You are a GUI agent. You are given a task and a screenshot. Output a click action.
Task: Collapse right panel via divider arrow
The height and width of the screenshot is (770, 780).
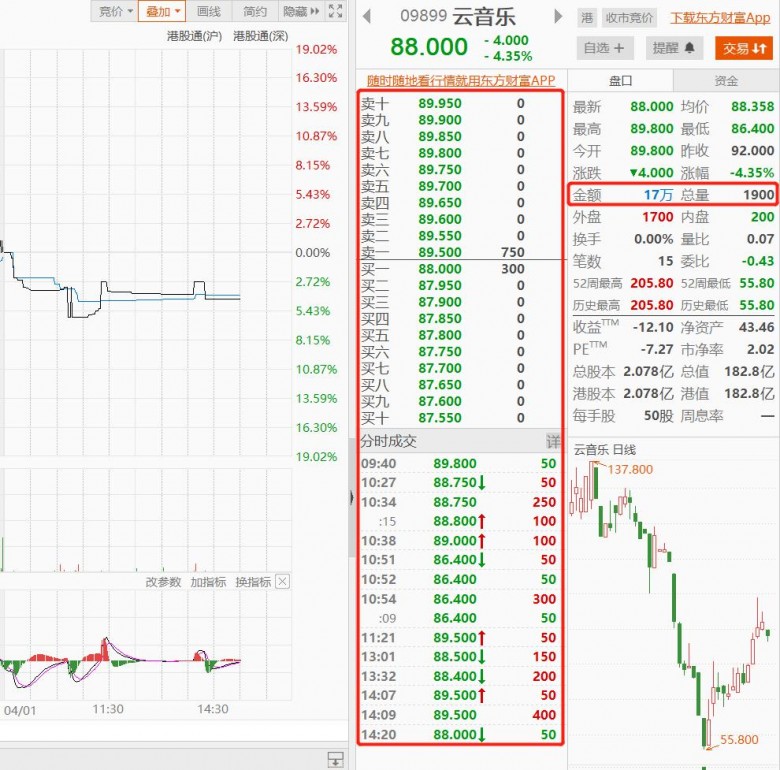pos(351,497)
